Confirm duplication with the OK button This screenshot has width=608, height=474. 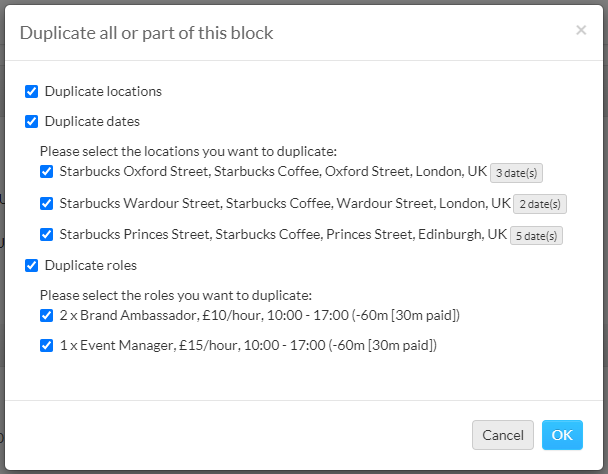point(562,435)
